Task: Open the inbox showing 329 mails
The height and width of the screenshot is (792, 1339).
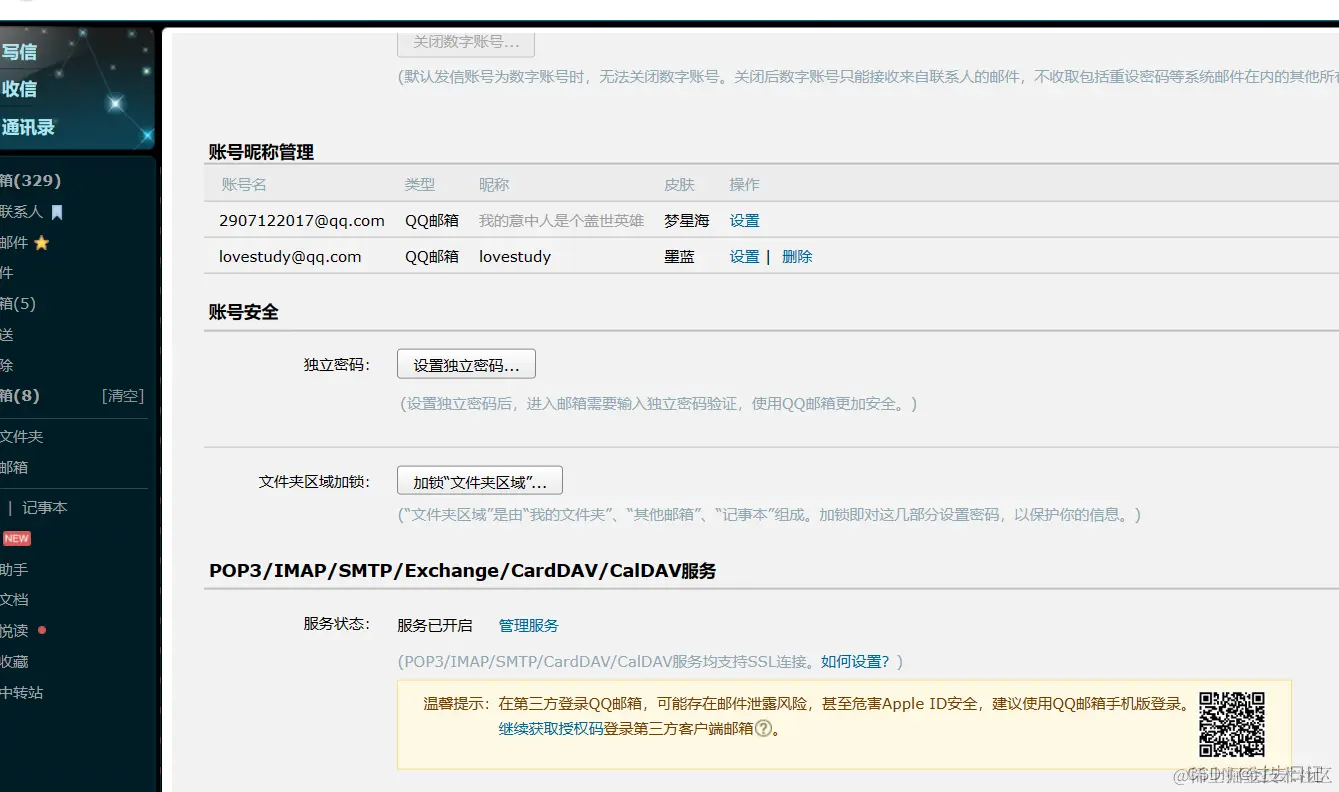Action: coord(30,180)
